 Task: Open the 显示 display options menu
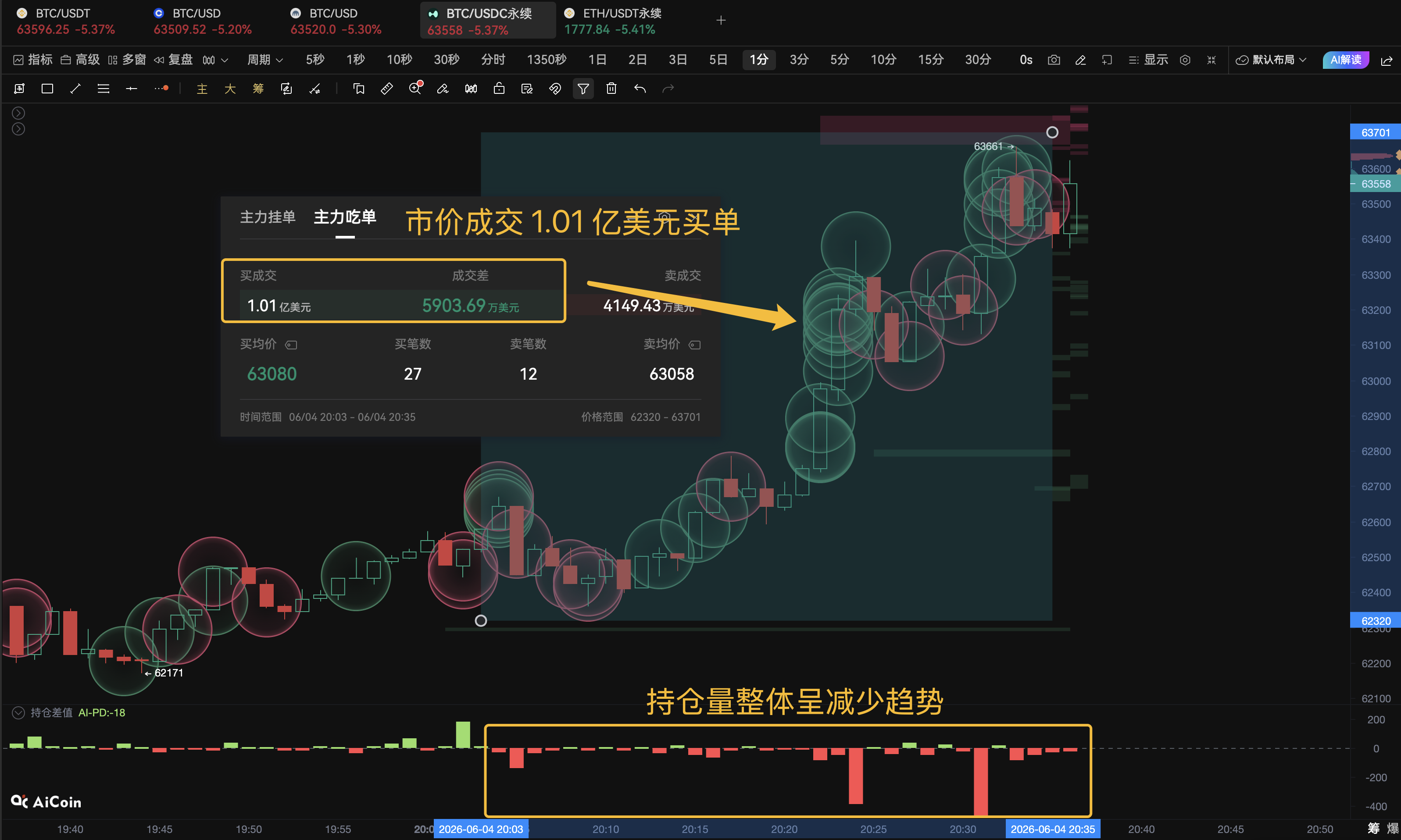[x=1148, y=60]
